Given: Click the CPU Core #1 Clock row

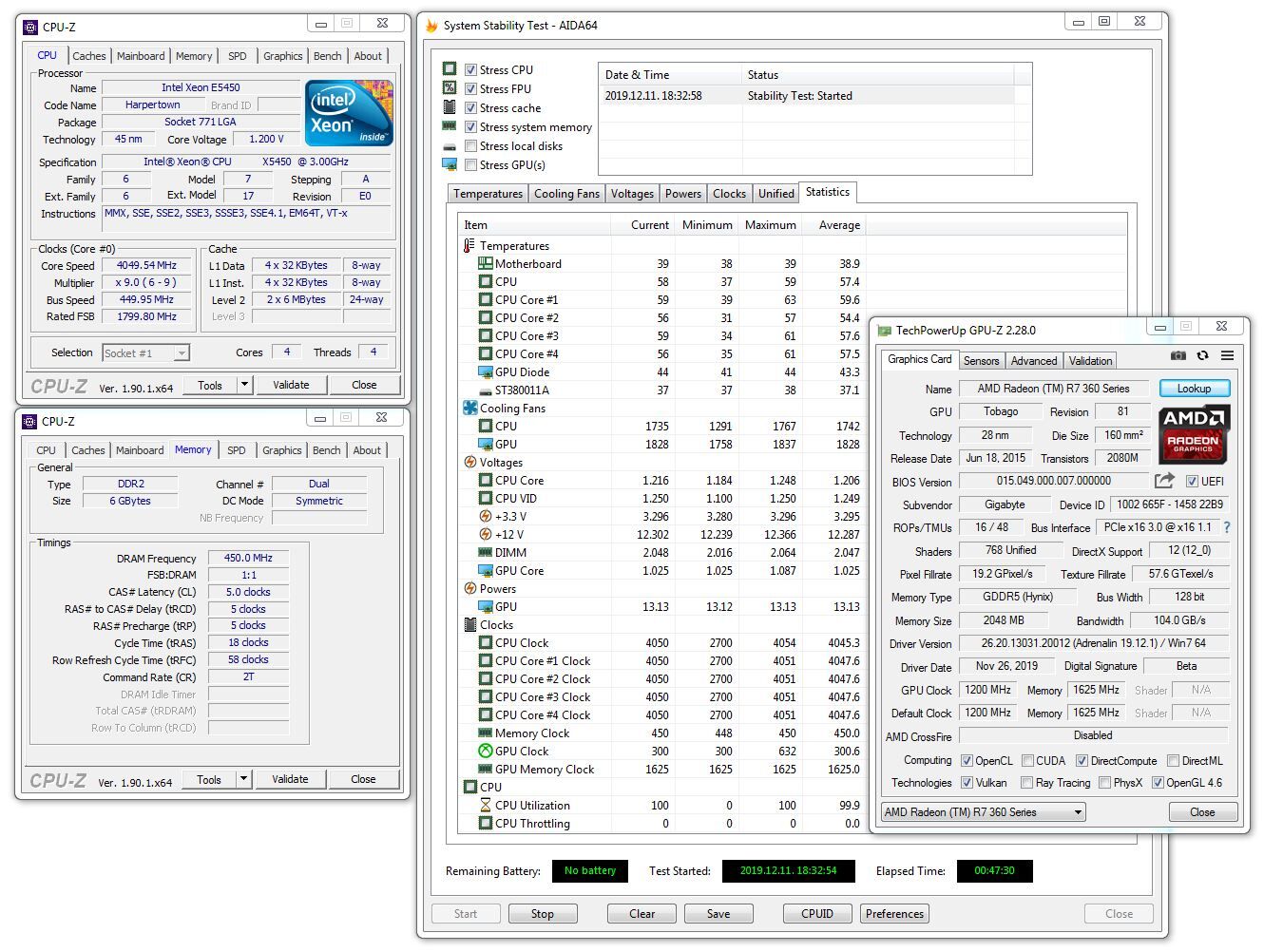Looking at the screenshot, I should [x=661, y=661].
